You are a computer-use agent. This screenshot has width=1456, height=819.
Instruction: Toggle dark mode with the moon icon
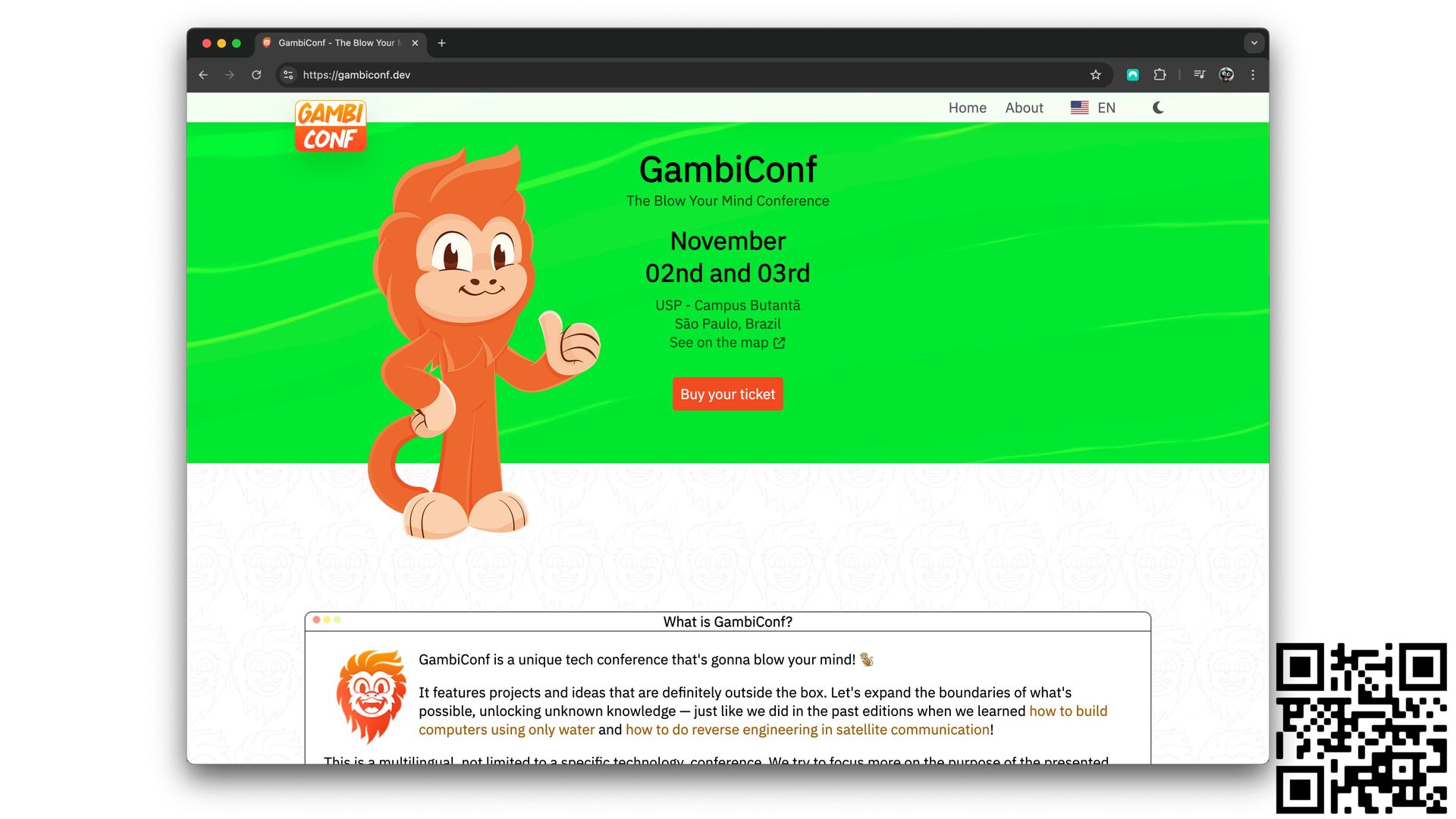click(1158, 108)
